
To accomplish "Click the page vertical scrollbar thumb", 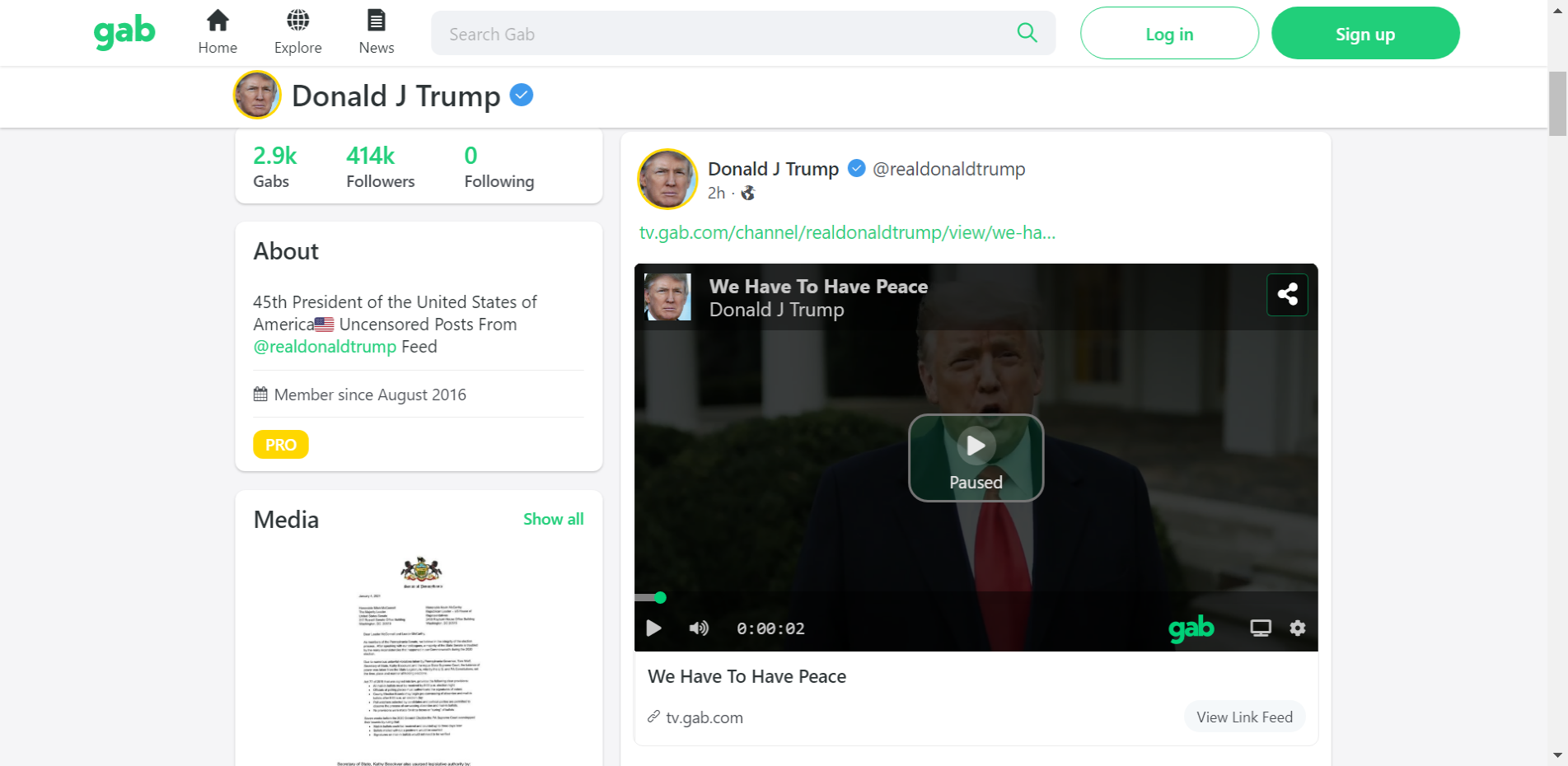I will coord(1557,103).
